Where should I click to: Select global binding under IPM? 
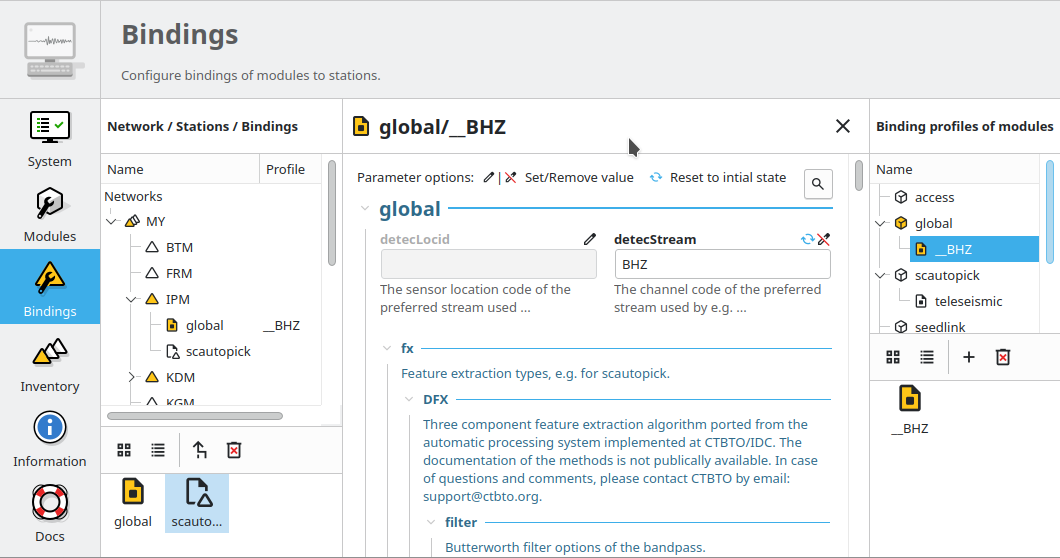pos(204,325)
